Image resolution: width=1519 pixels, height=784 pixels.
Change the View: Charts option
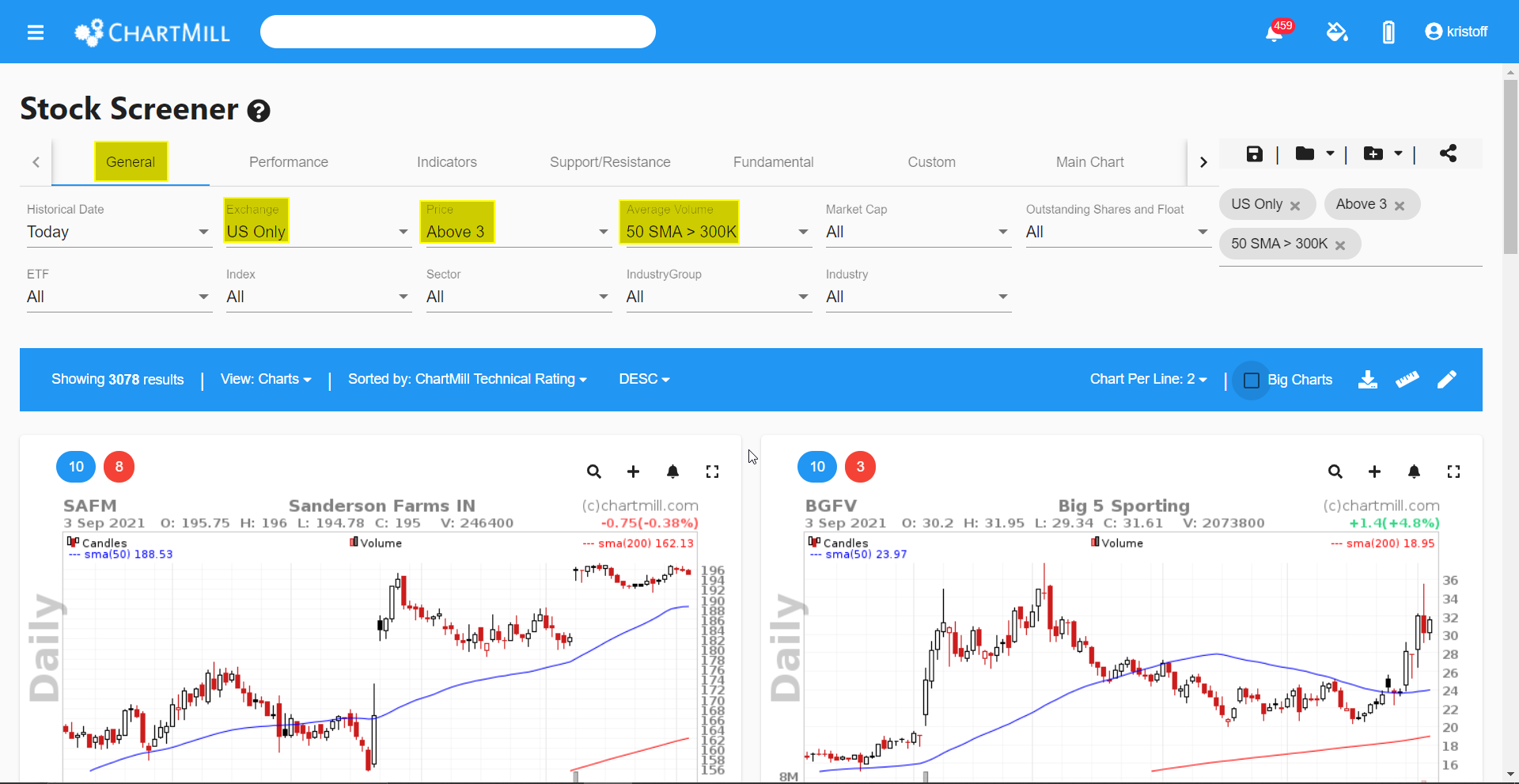266,379
